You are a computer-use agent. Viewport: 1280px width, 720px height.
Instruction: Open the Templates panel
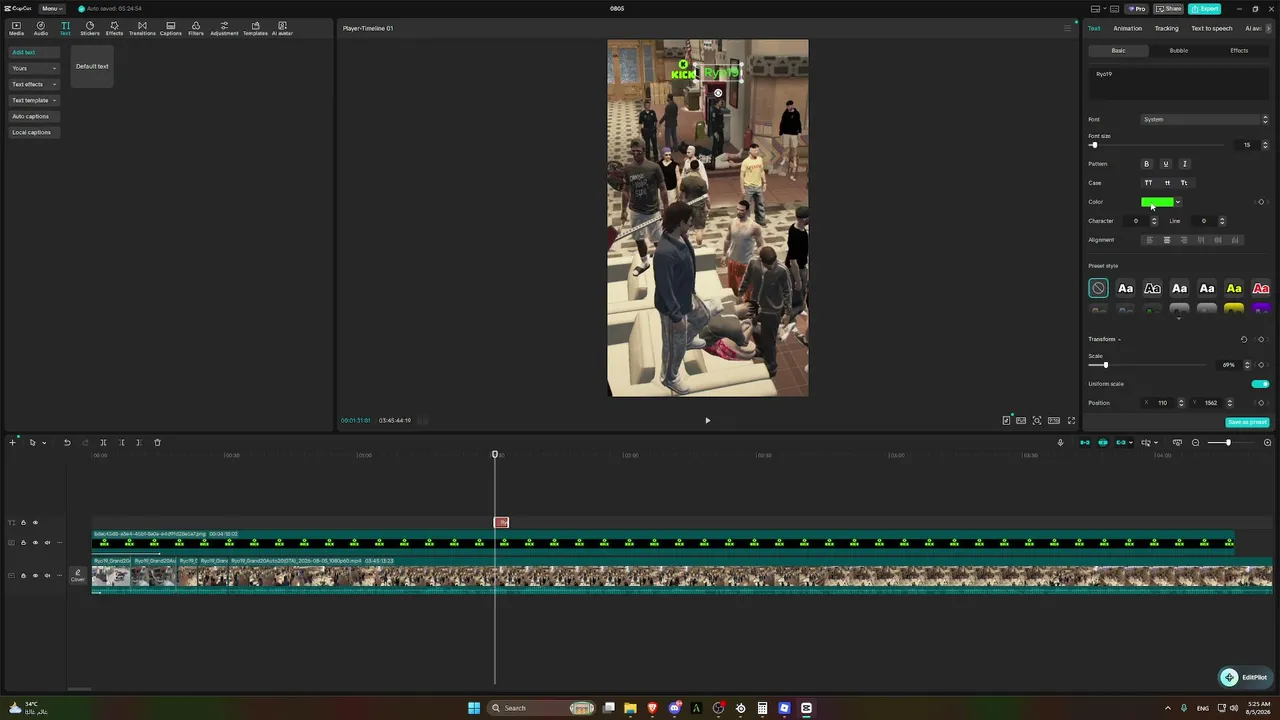pyautogui.click(x=255, y=28)
